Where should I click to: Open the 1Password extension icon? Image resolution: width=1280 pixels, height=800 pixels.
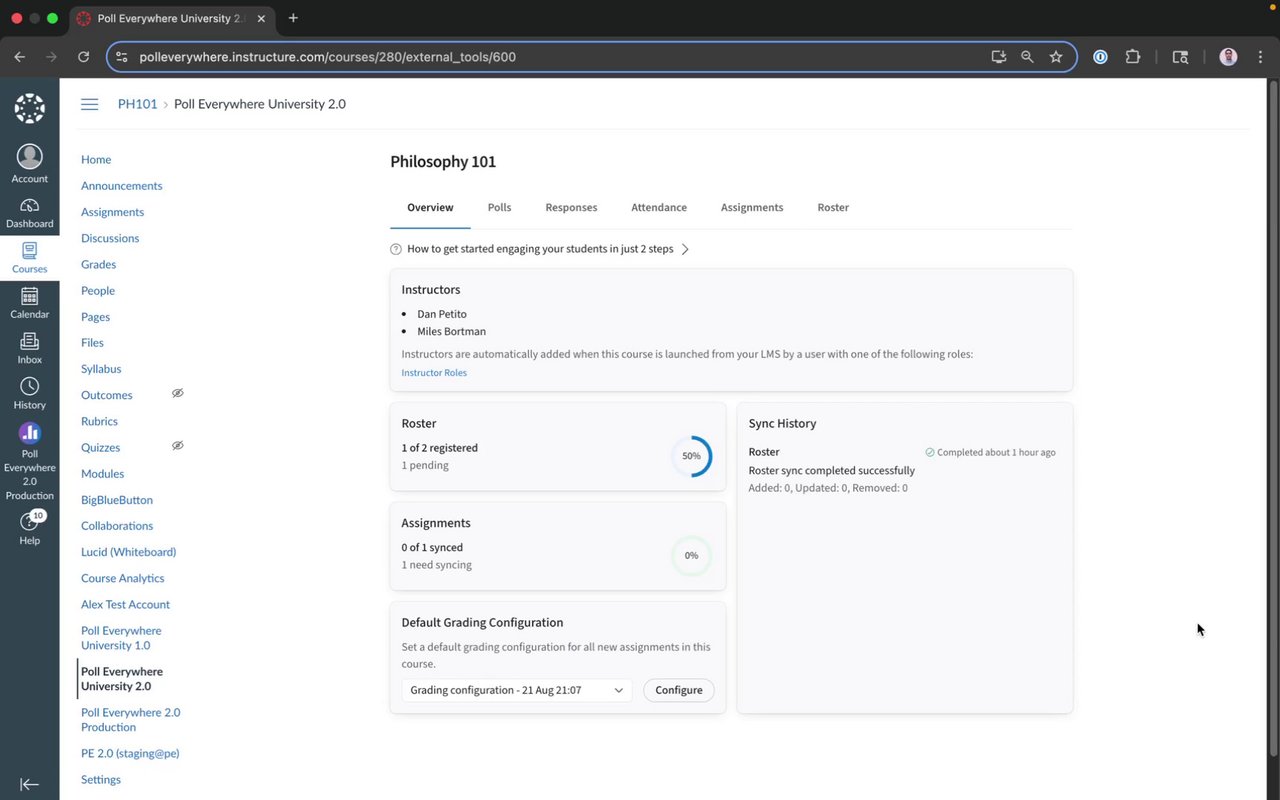coord(1100,57)
